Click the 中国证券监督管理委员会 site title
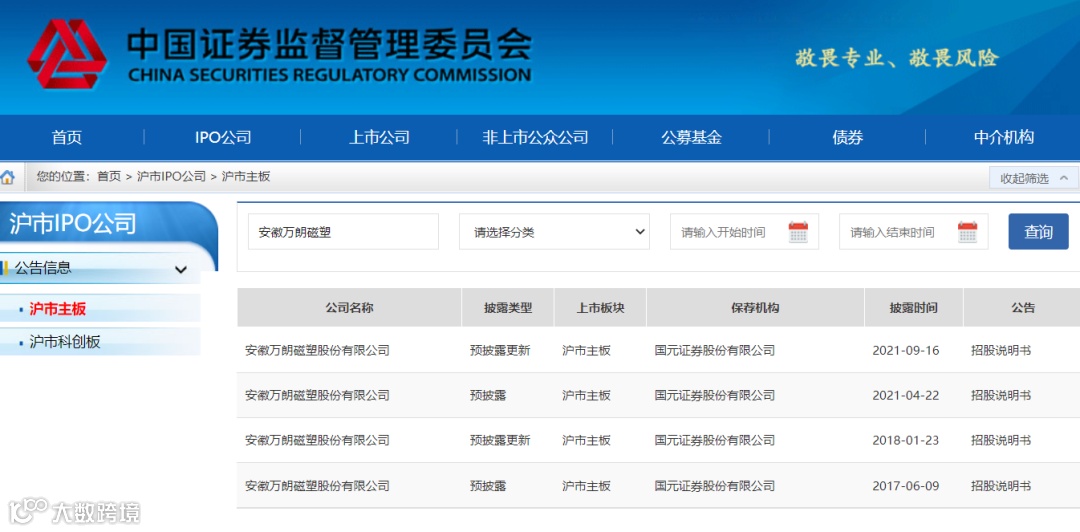The width and height of the screenshot is (1080, 532). coord(329,45)
